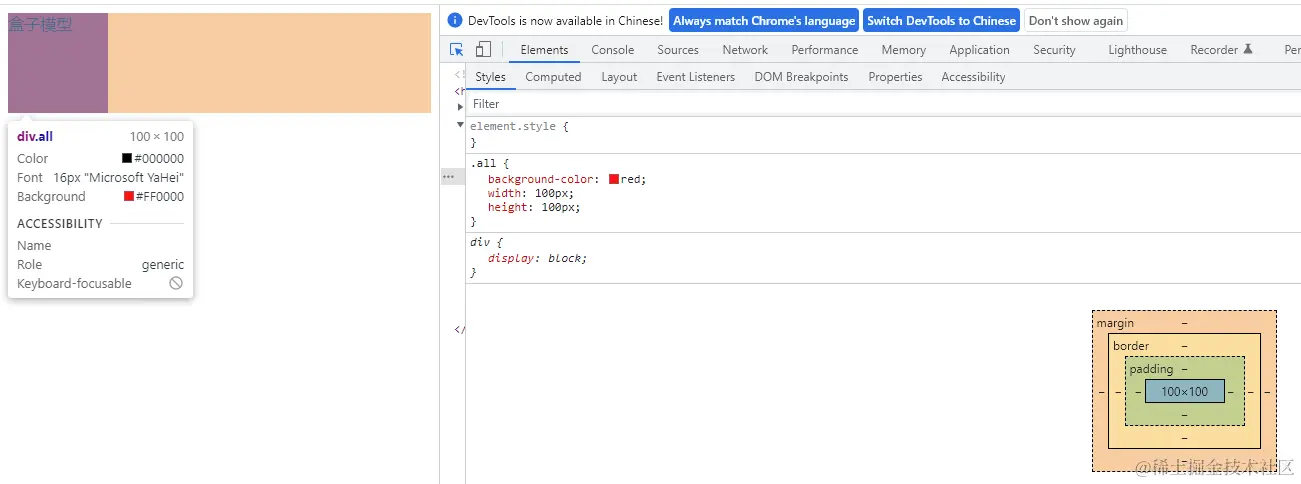The height and width of the screenshot is (484, 1301).
Task: Switch to the Memory tab
Action: pos(903,50)
